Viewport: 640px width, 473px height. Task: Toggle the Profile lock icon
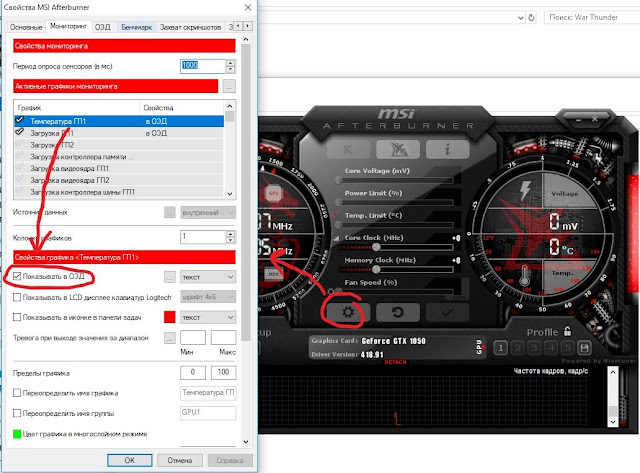click(567, 331)
